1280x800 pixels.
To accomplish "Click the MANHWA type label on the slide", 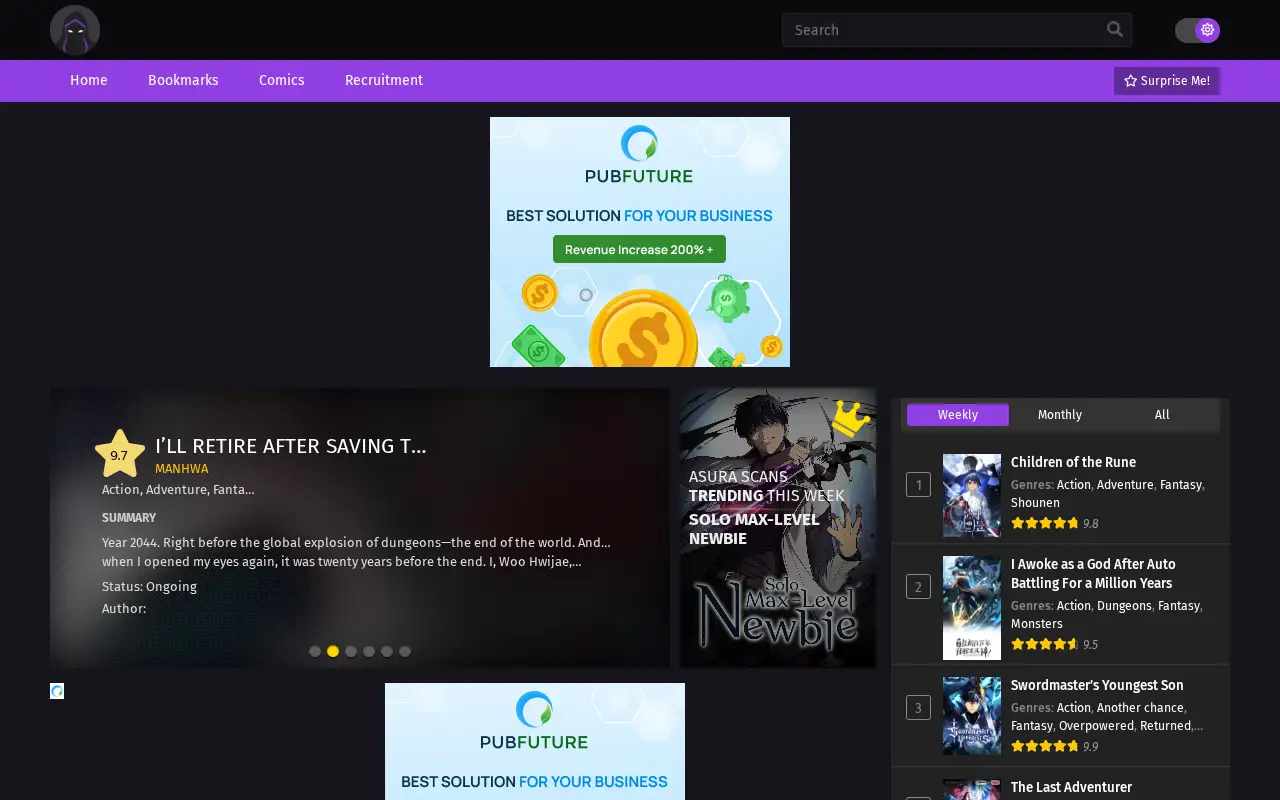I will click(182, 469).
